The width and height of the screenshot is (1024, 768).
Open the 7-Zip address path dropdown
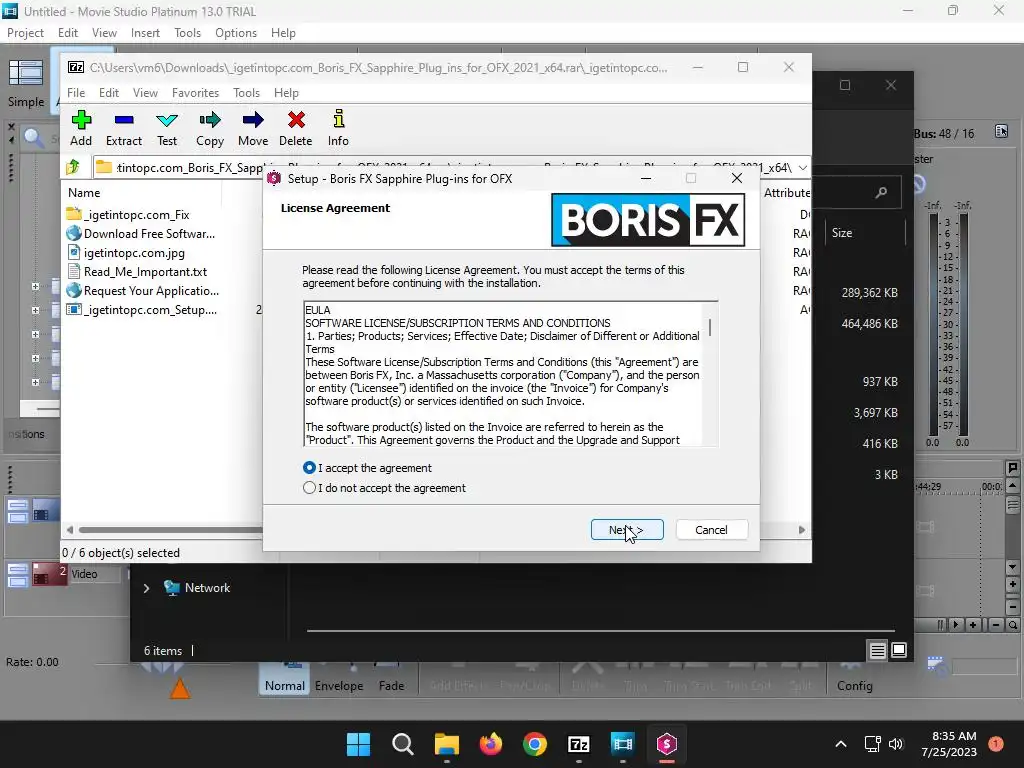803,168
